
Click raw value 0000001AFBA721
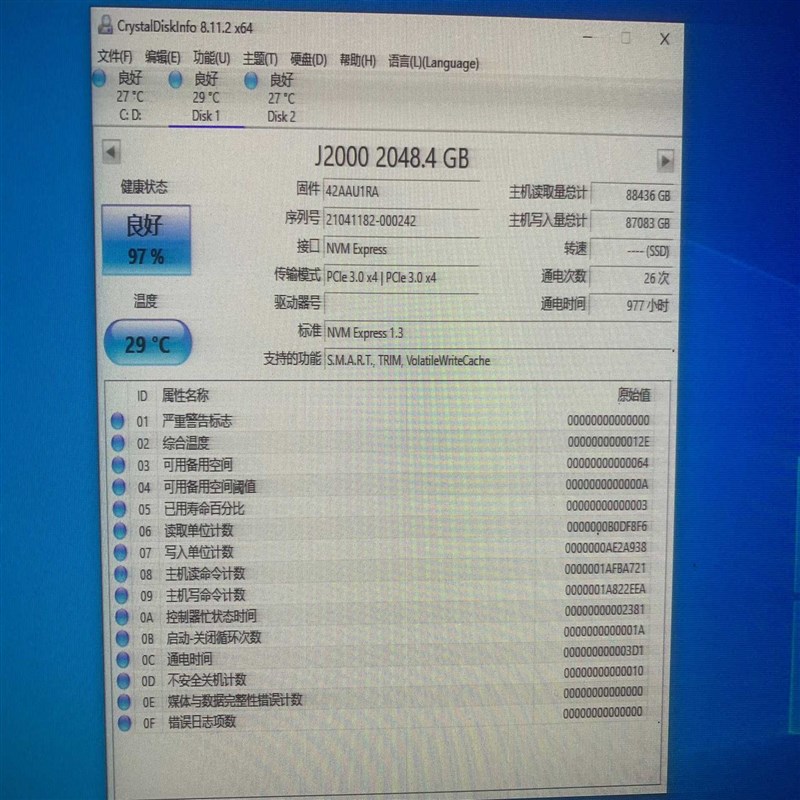click(605, 568)
